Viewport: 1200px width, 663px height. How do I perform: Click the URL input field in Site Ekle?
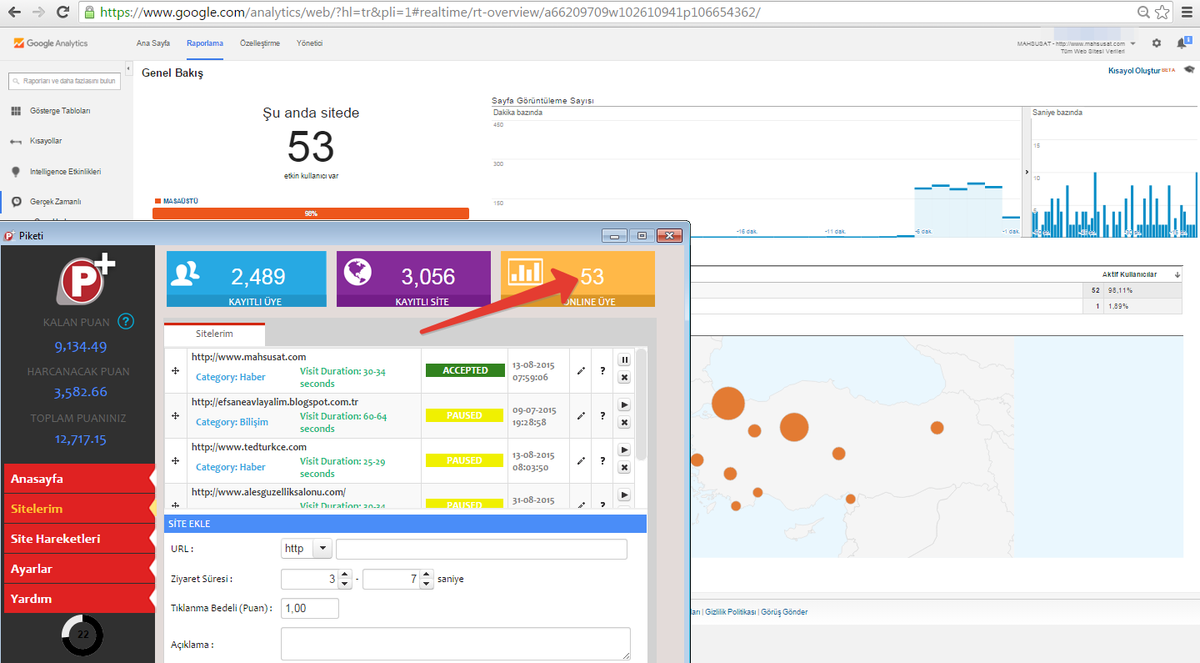coord(481,548)
